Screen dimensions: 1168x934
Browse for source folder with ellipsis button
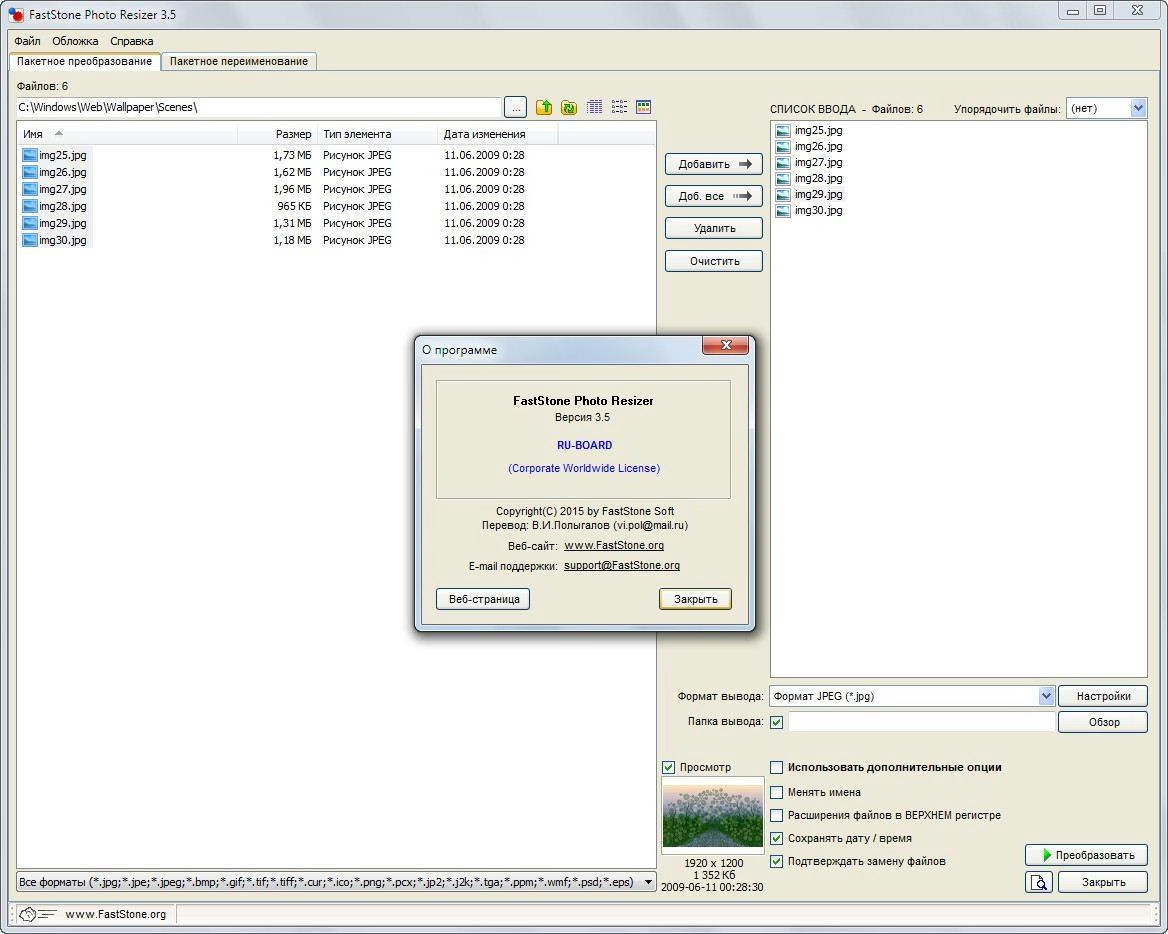click(x=515, y=107)
